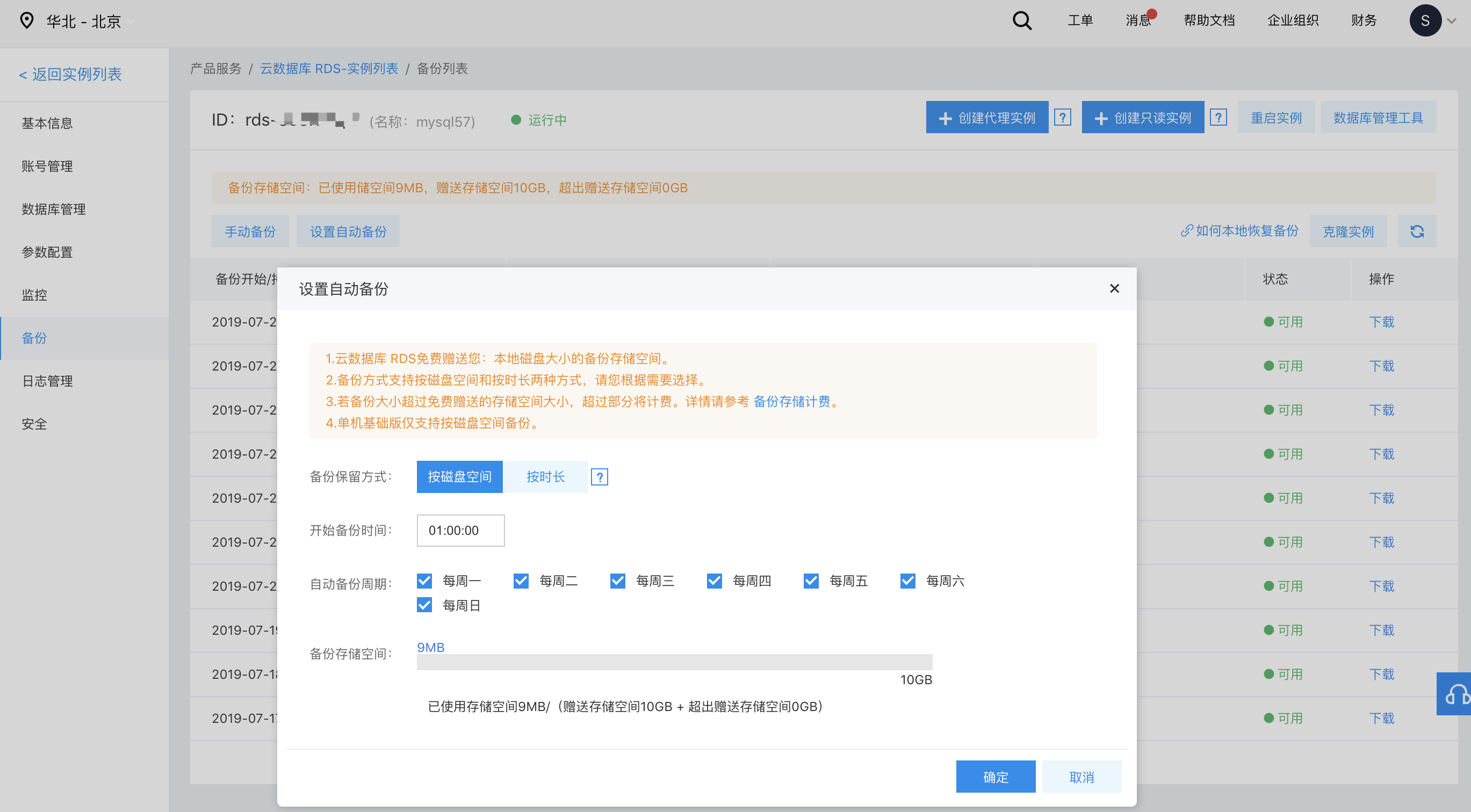Viewport: 1471px width, 812px height.
Task: Expand the 华北 - 北京 region dropdown
Action: [130, 21]
